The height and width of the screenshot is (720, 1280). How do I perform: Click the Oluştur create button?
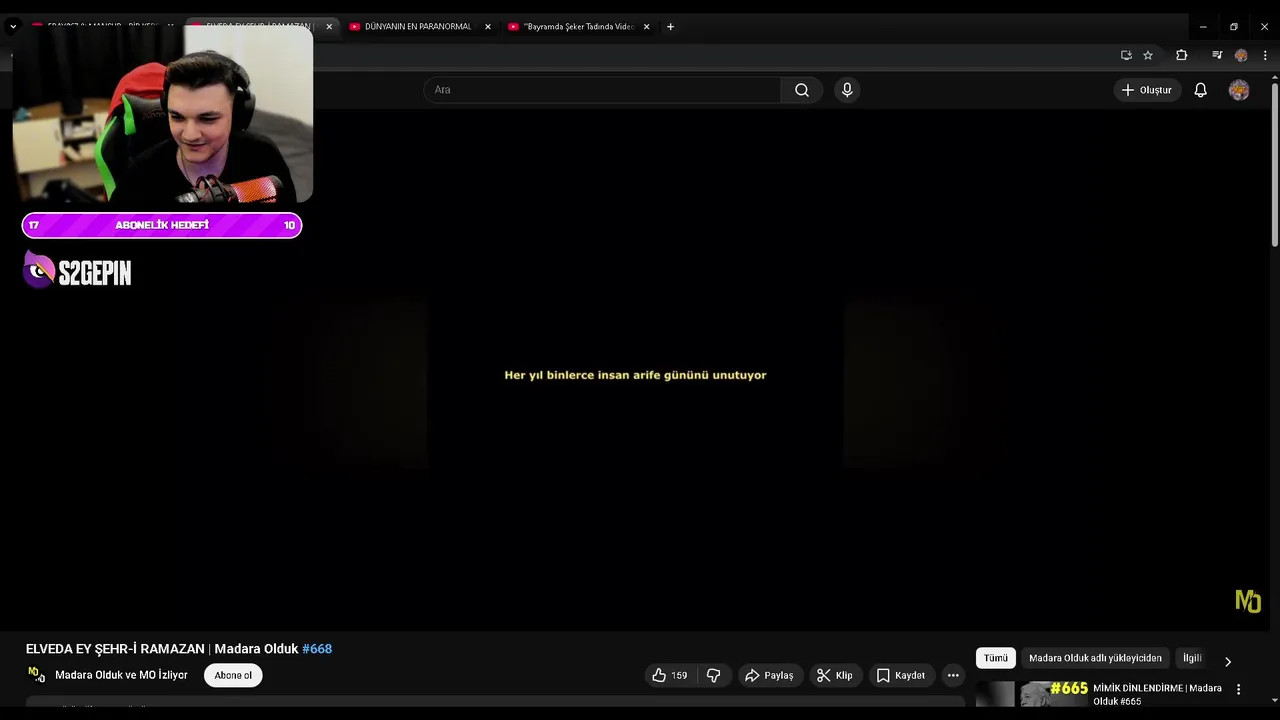(x=1146, y=90)
